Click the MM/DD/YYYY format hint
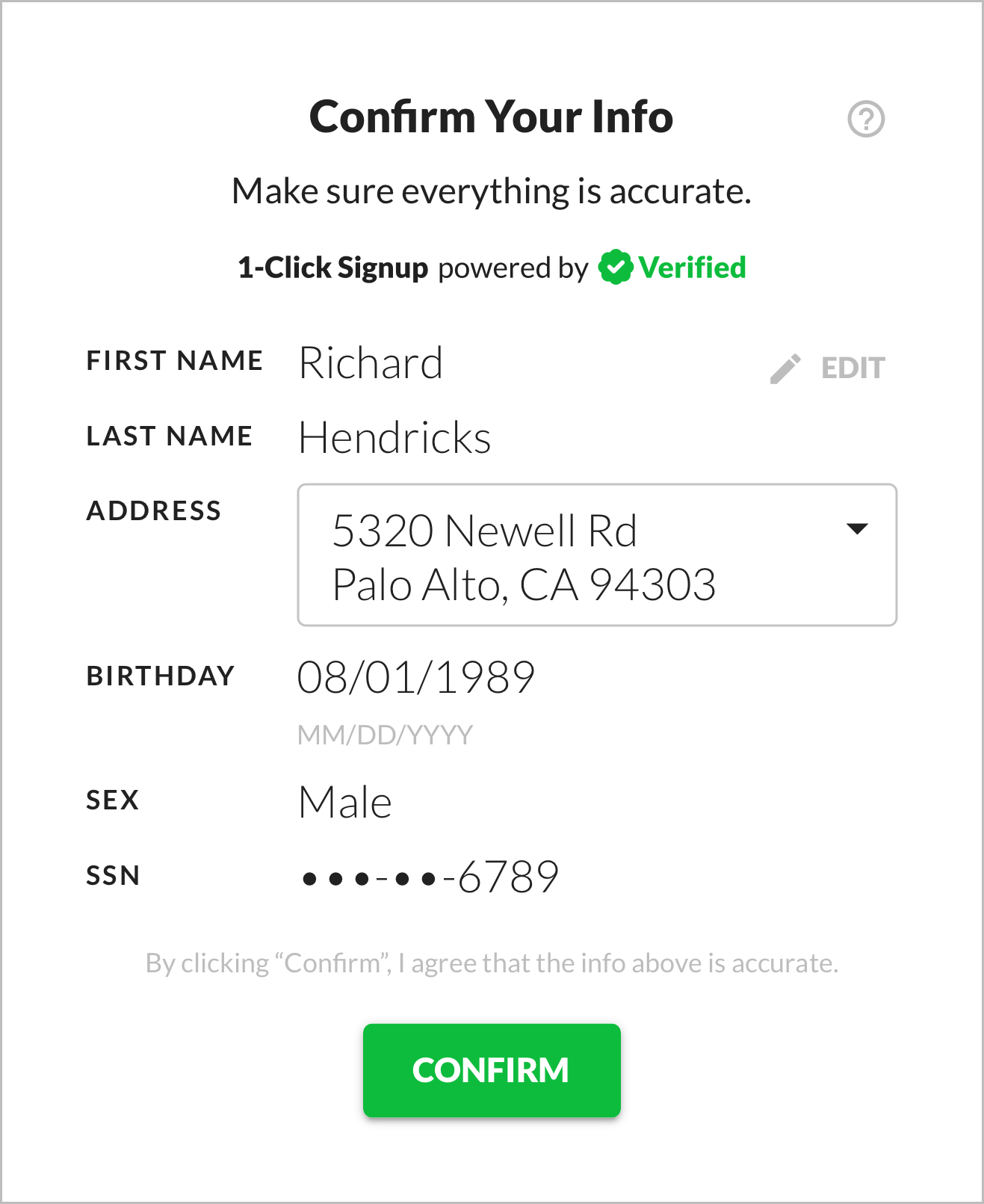The height and width of the screenshot is (1204, 984). click(385, 735)
